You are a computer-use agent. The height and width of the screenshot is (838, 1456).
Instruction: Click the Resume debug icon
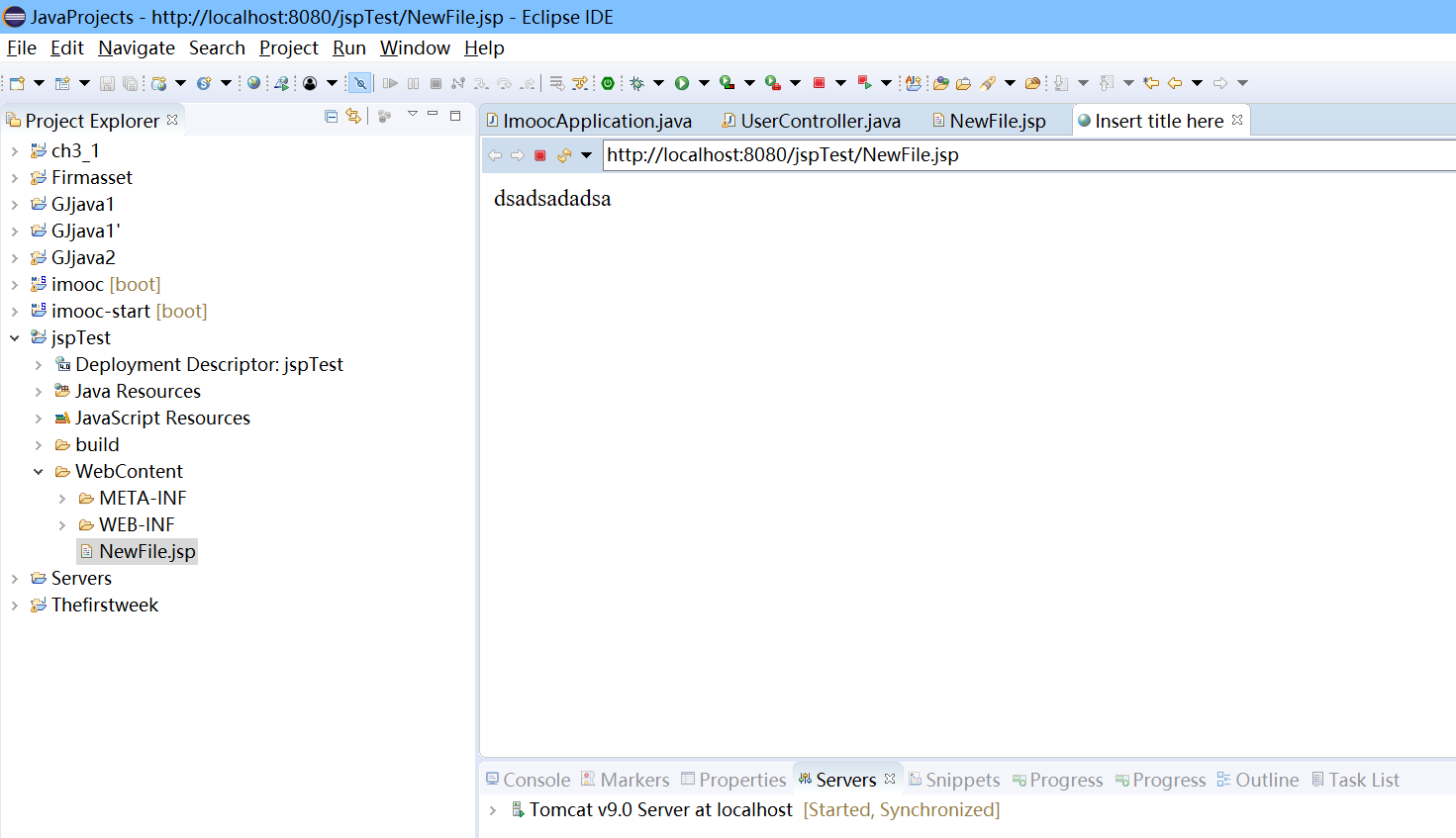(x=390, y=83)
